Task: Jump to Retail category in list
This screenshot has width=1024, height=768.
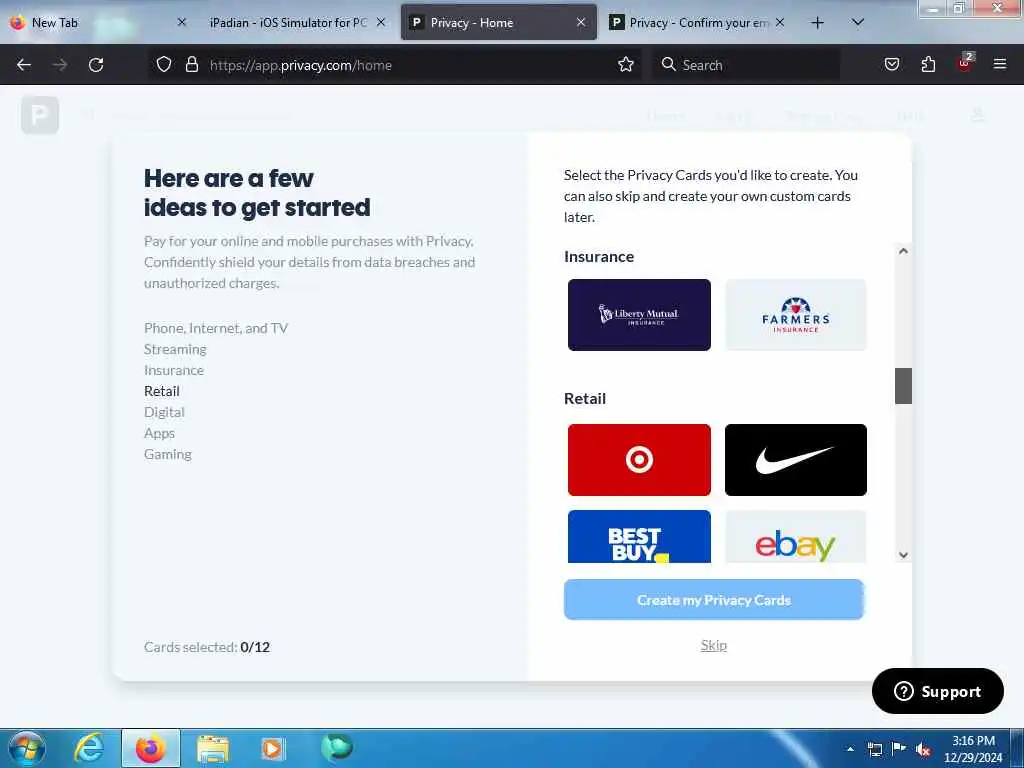Action: click(x=161, y=391)
